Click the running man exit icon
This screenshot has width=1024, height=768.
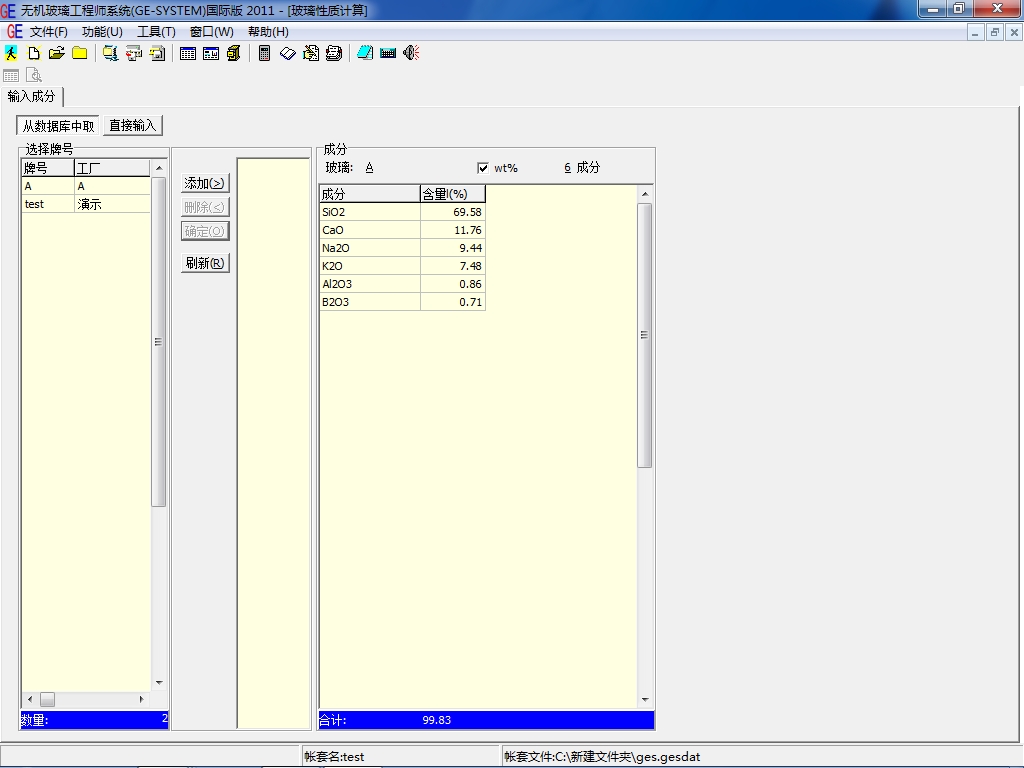click(11, 54)
